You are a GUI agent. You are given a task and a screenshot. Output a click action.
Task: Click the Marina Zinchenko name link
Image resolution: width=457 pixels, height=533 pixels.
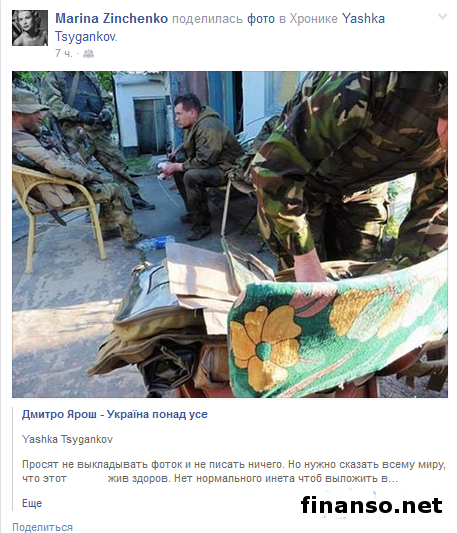(x=112, y=19)
